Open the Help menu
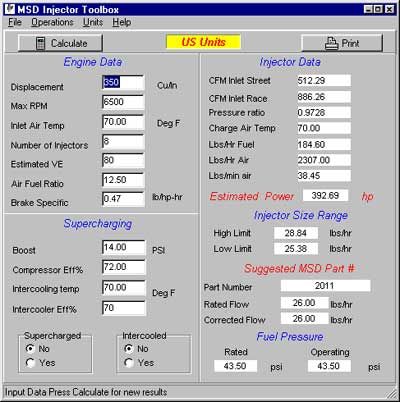This screenshot has height=402, width=400. [122, 22]
